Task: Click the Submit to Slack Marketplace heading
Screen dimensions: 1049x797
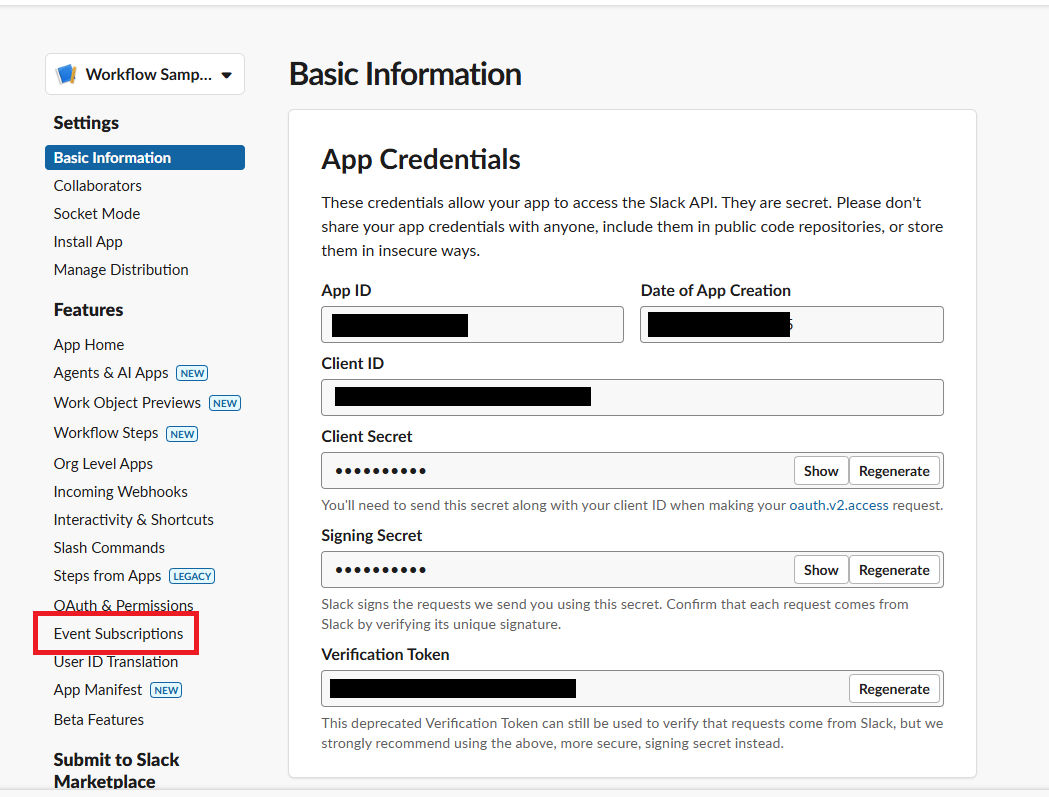Action: (116, 770)
